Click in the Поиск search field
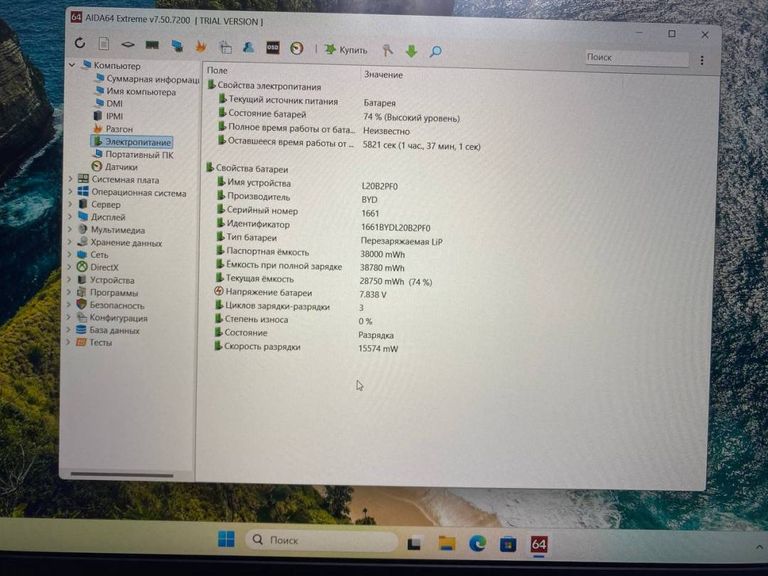The image size is (768, 576). [634, 58]
